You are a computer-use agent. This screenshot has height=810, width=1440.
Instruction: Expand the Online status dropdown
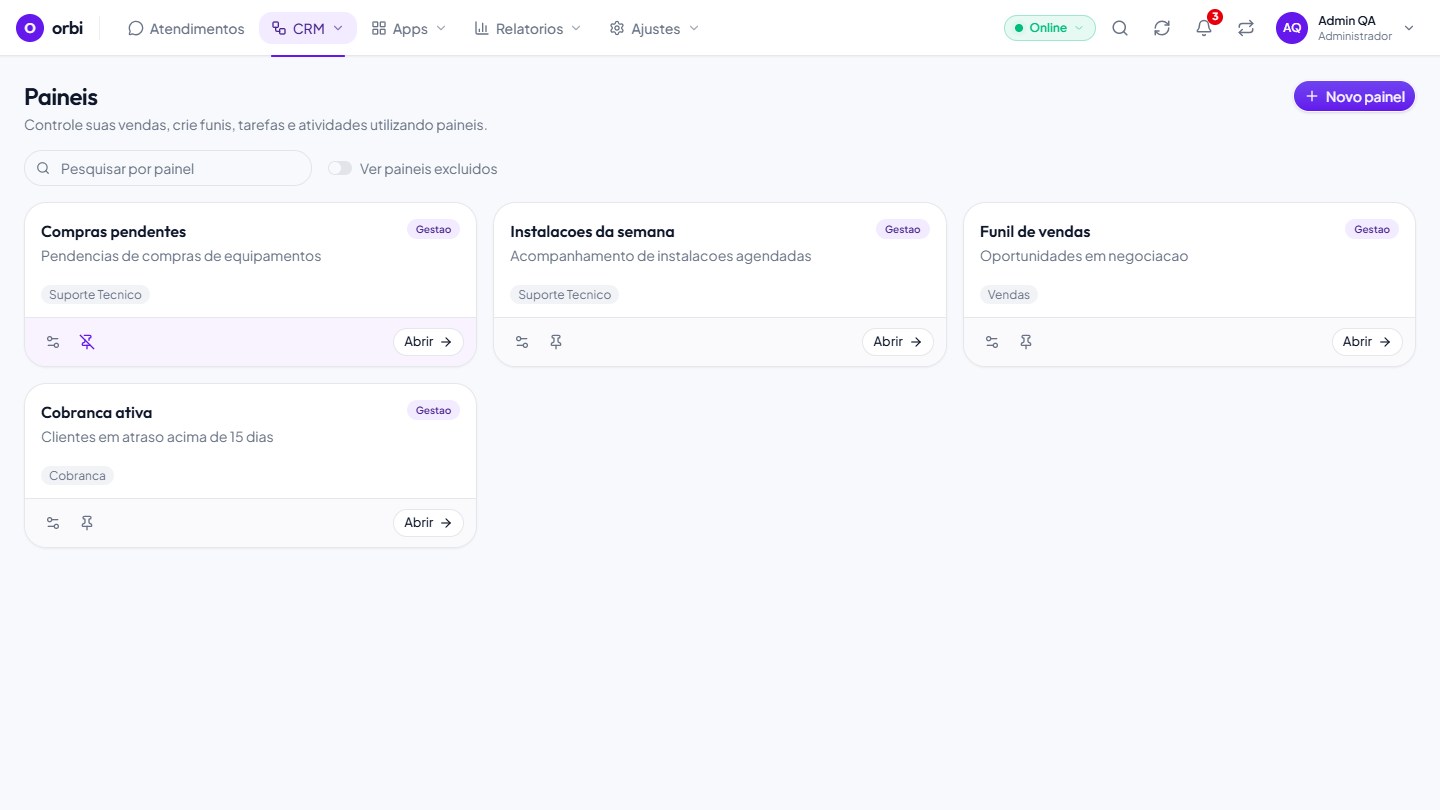[1050, 28]
